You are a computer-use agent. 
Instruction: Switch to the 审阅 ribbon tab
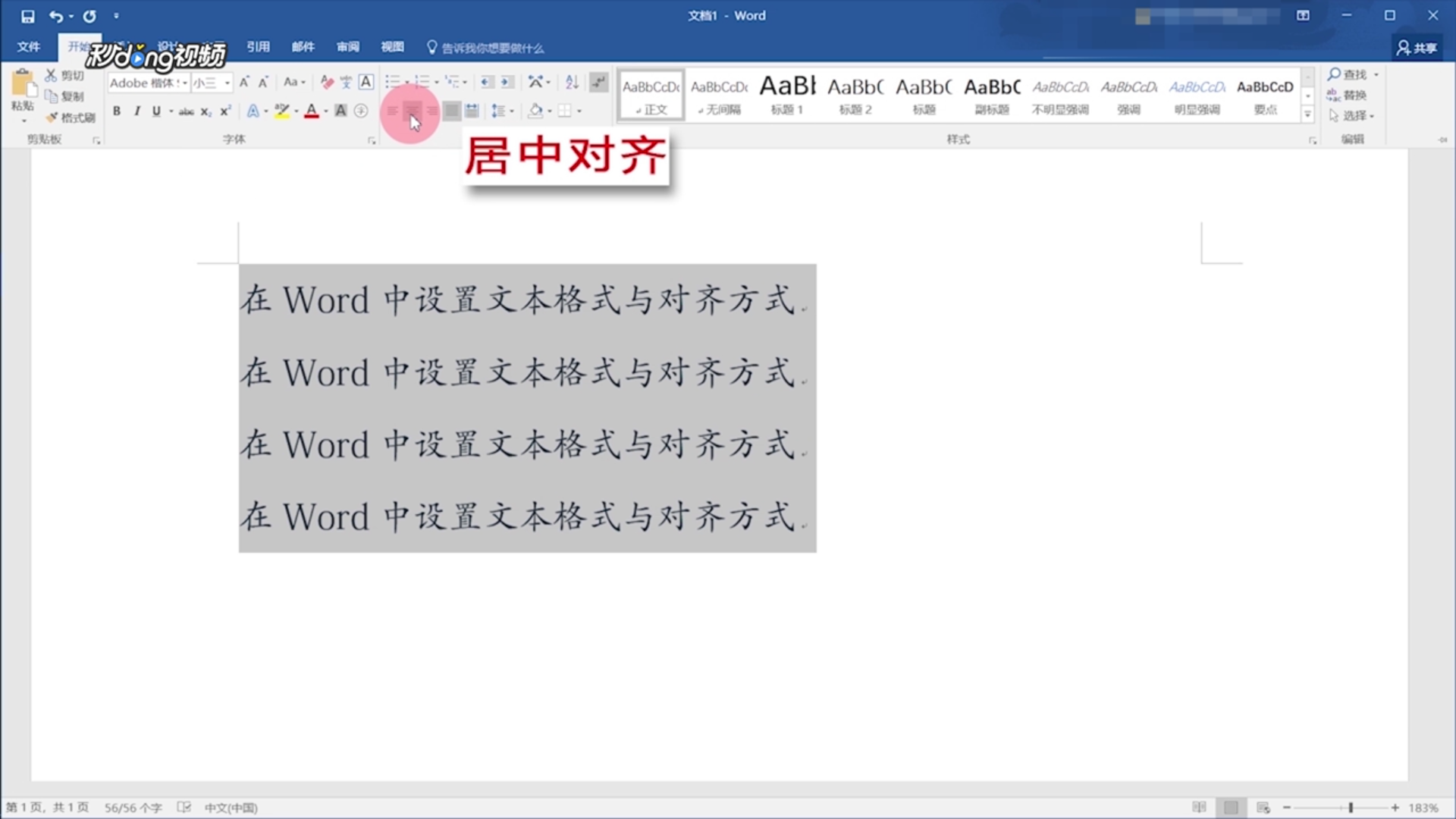click(x=347, y=47)
